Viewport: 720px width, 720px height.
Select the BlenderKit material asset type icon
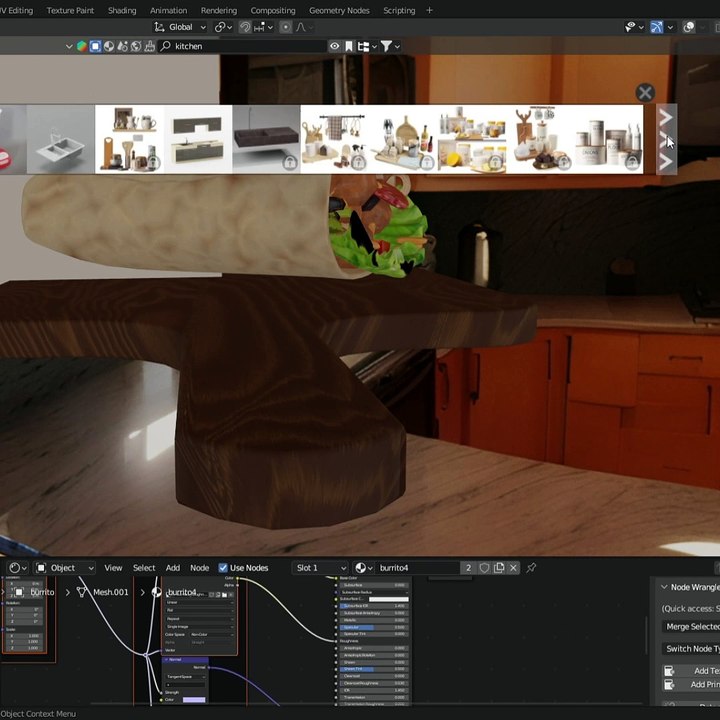click(109, 46)
